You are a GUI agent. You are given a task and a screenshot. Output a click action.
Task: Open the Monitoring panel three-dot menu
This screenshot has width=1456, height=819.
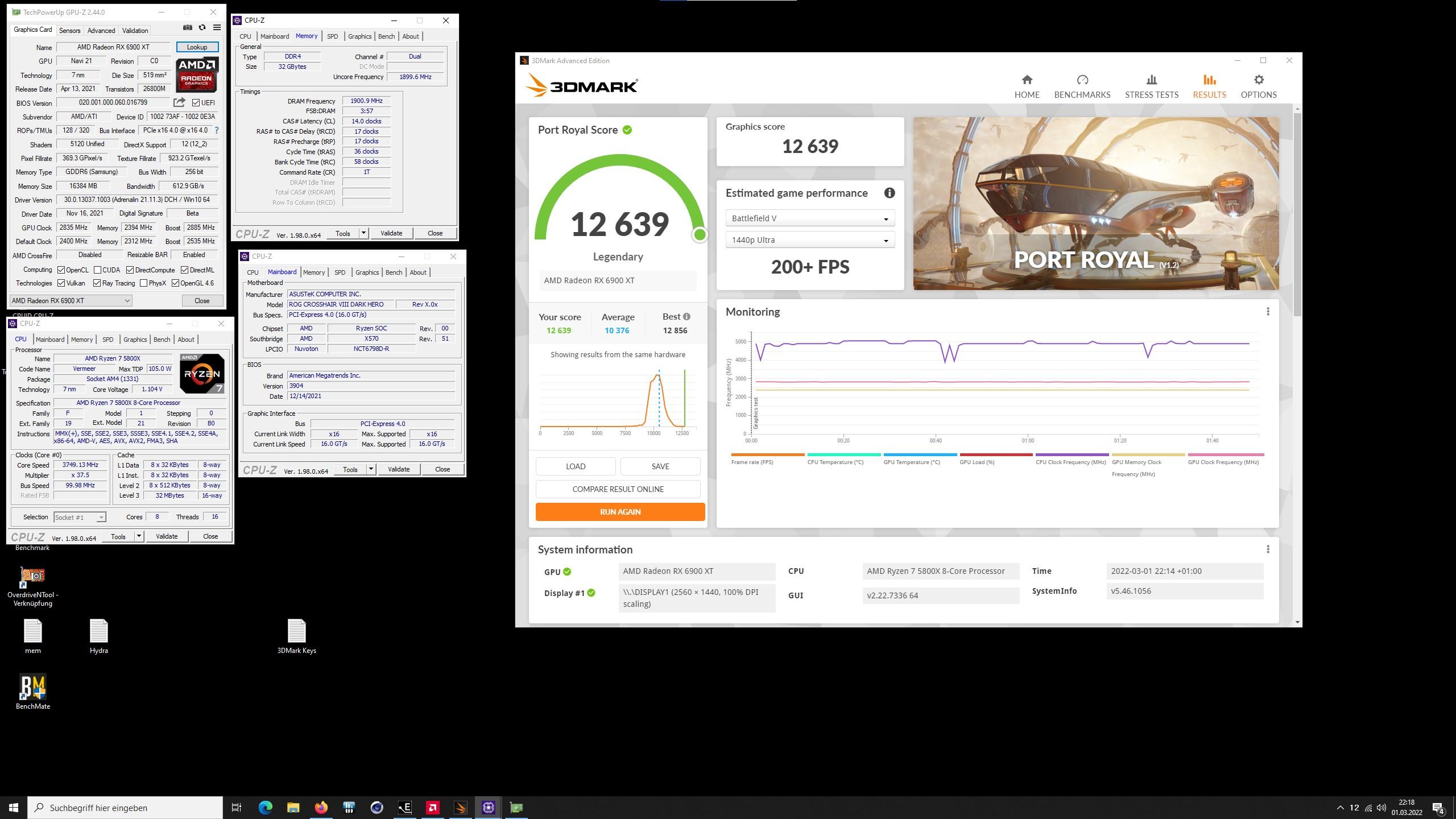click(1268, 312)
